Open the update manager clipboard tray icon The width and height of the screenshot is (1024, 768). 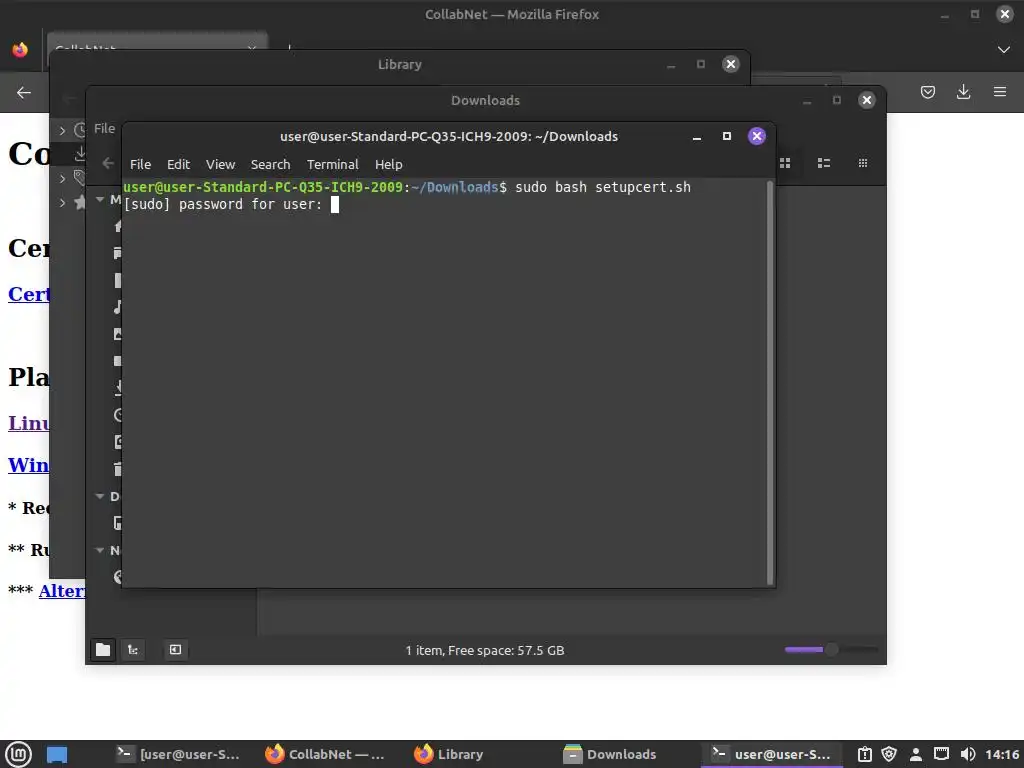pos(864,754)
